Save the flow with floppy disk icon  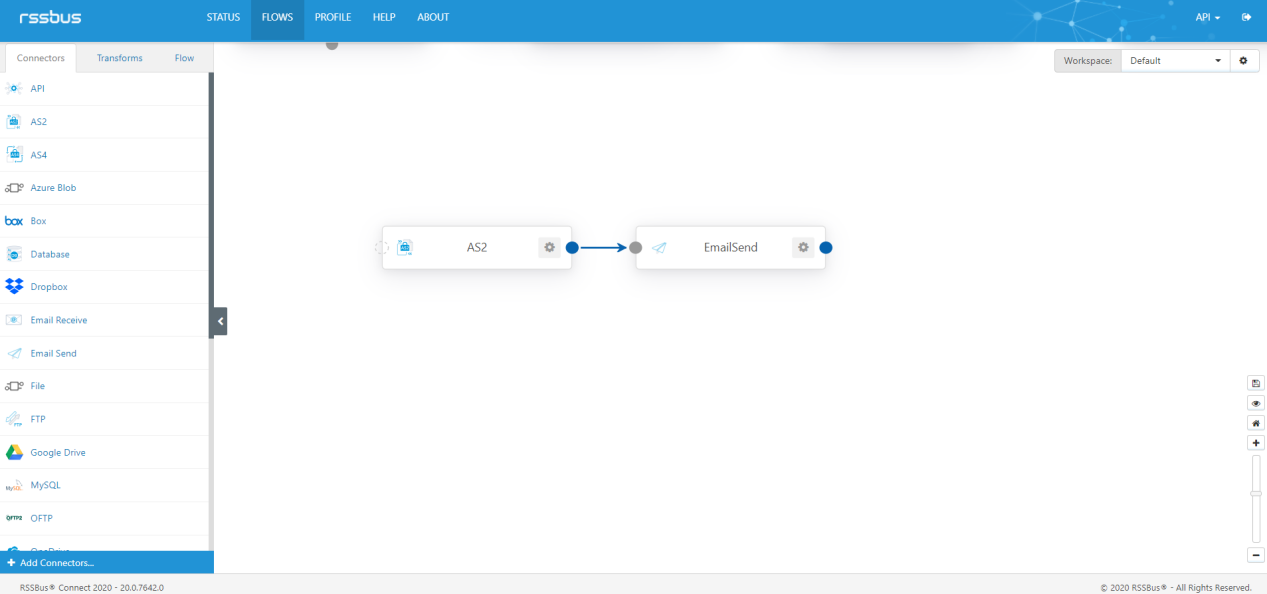click(1257, 383)
